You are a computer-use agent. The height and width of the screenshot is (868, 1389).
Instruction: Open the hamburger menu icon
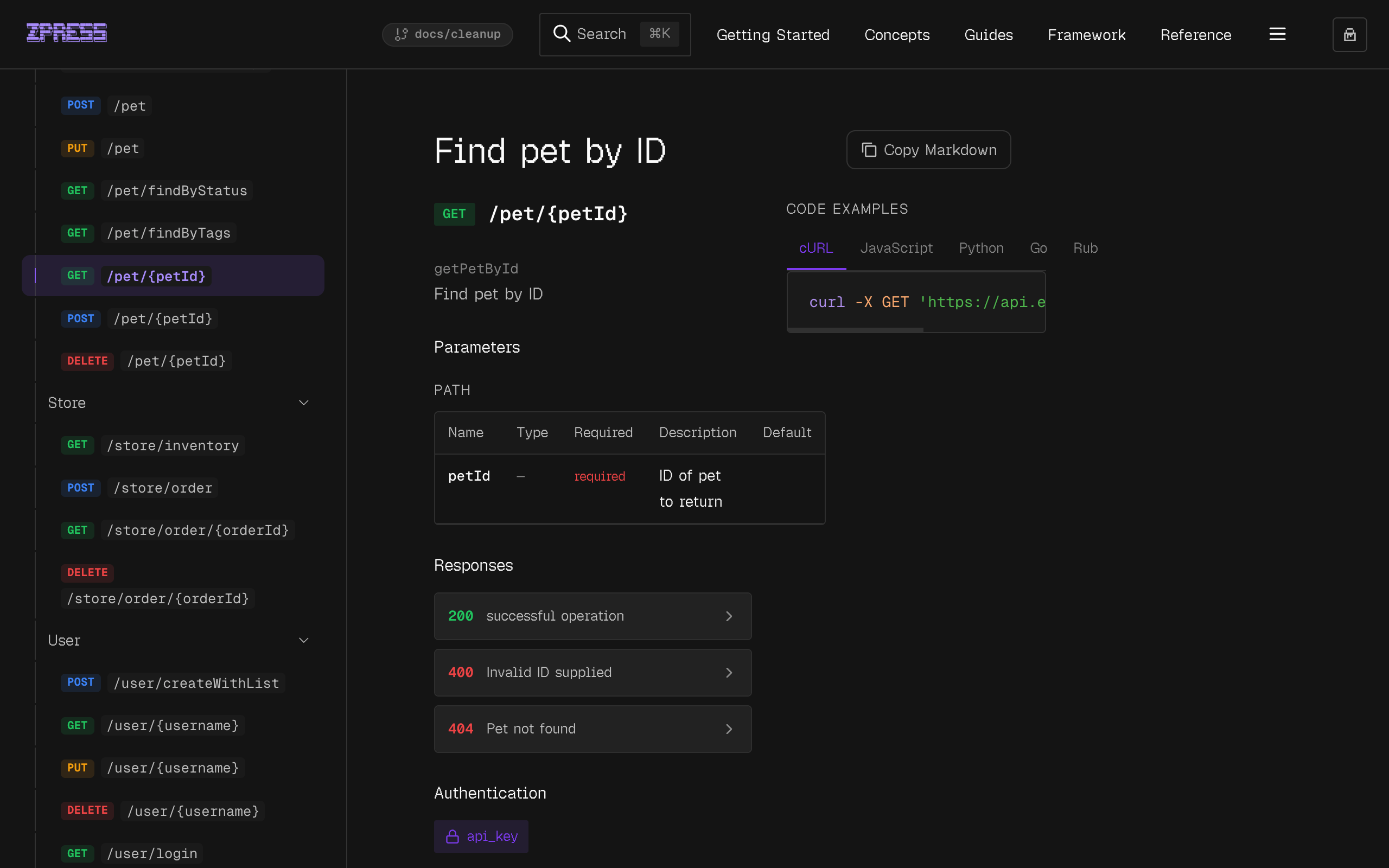point(1277,34)
